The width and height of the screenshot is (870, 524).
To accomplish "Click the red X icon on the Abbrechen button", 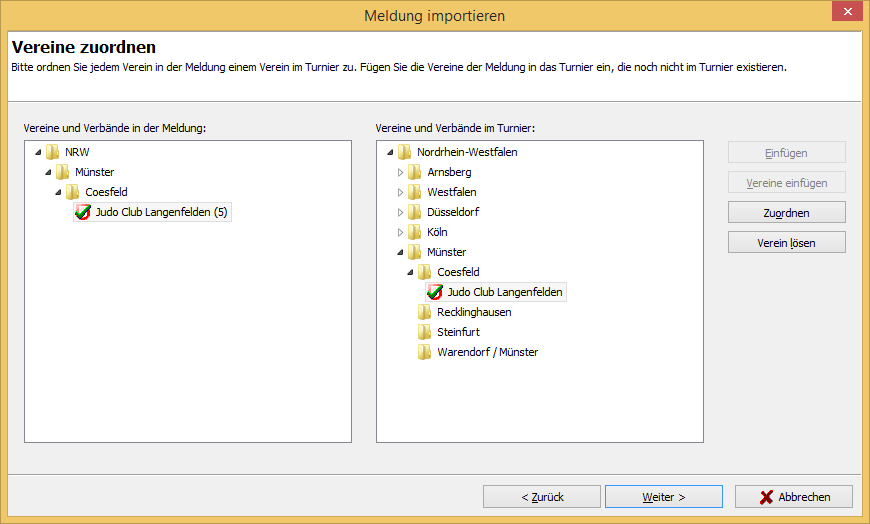I will (766, 497).
